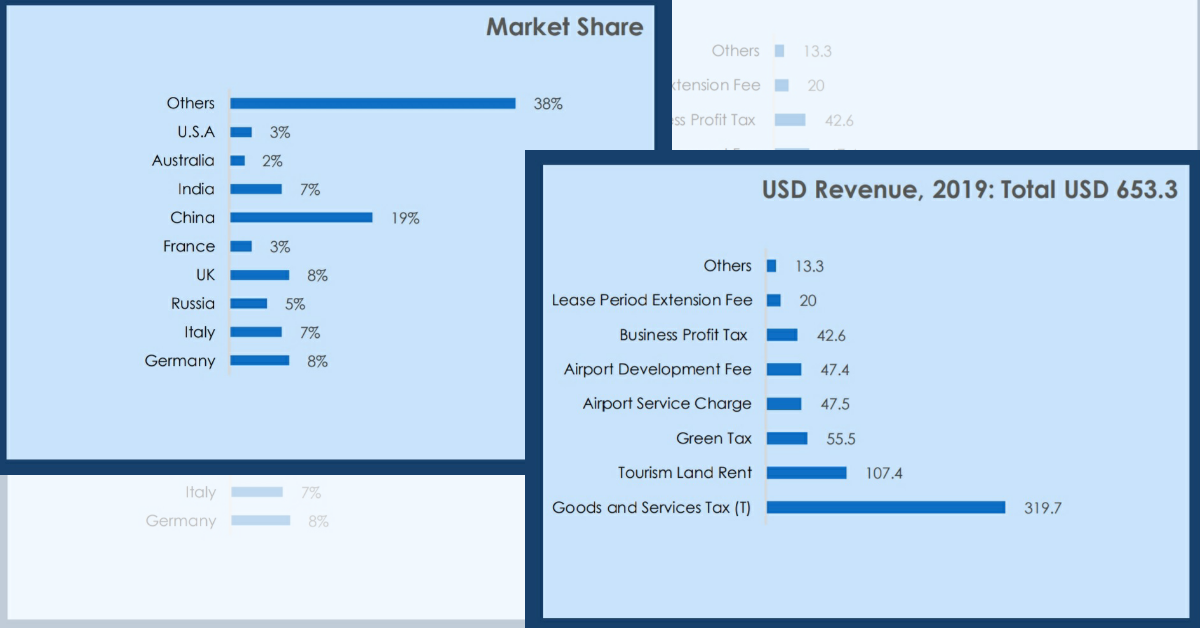1200x628 pixels.
Task: Click the USD Revenue 2019 chart title
Action: point(969,190)
